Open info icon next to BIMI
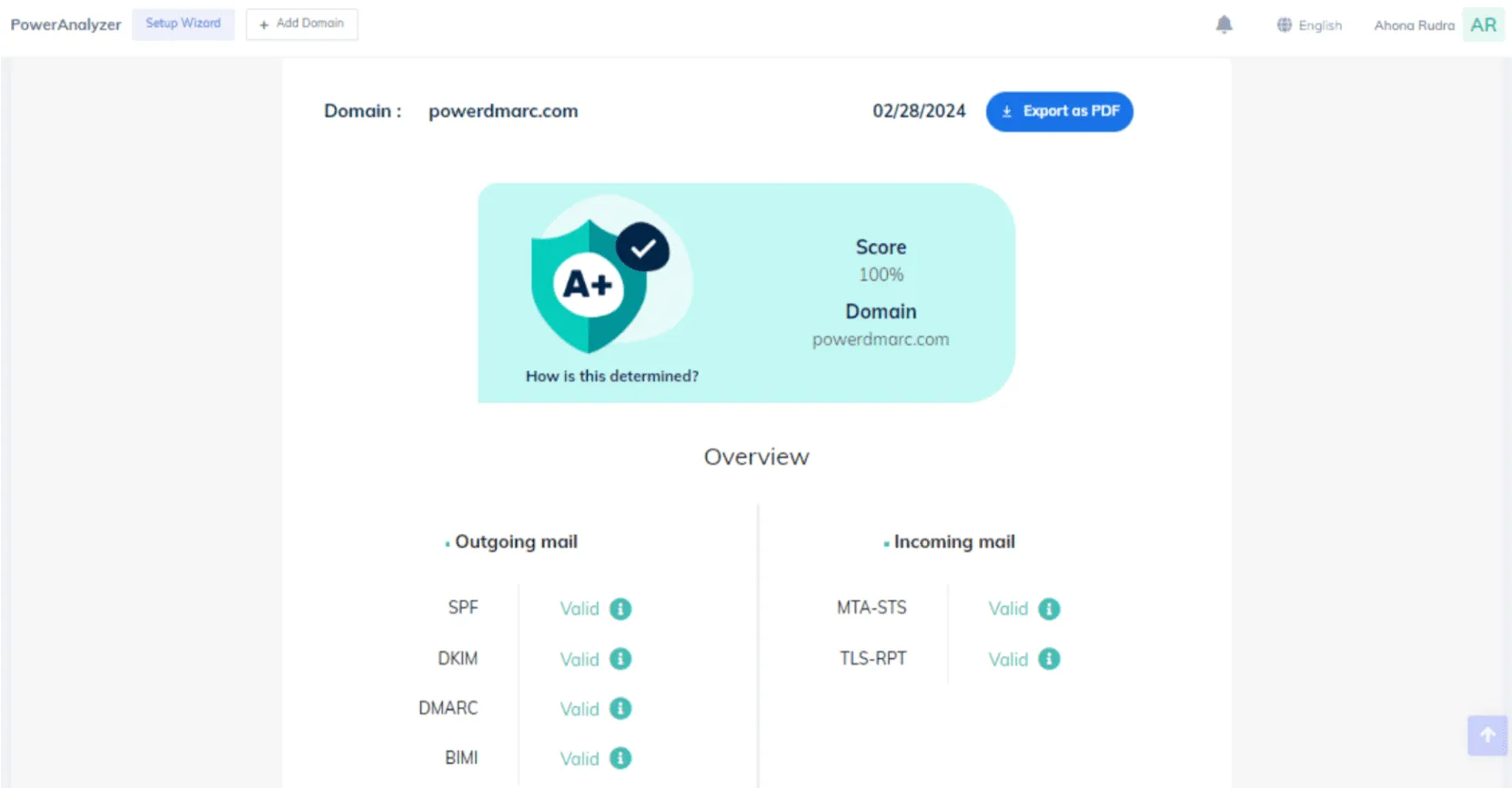This screenshot has width=1512, height=788. (x=620, y=758)
